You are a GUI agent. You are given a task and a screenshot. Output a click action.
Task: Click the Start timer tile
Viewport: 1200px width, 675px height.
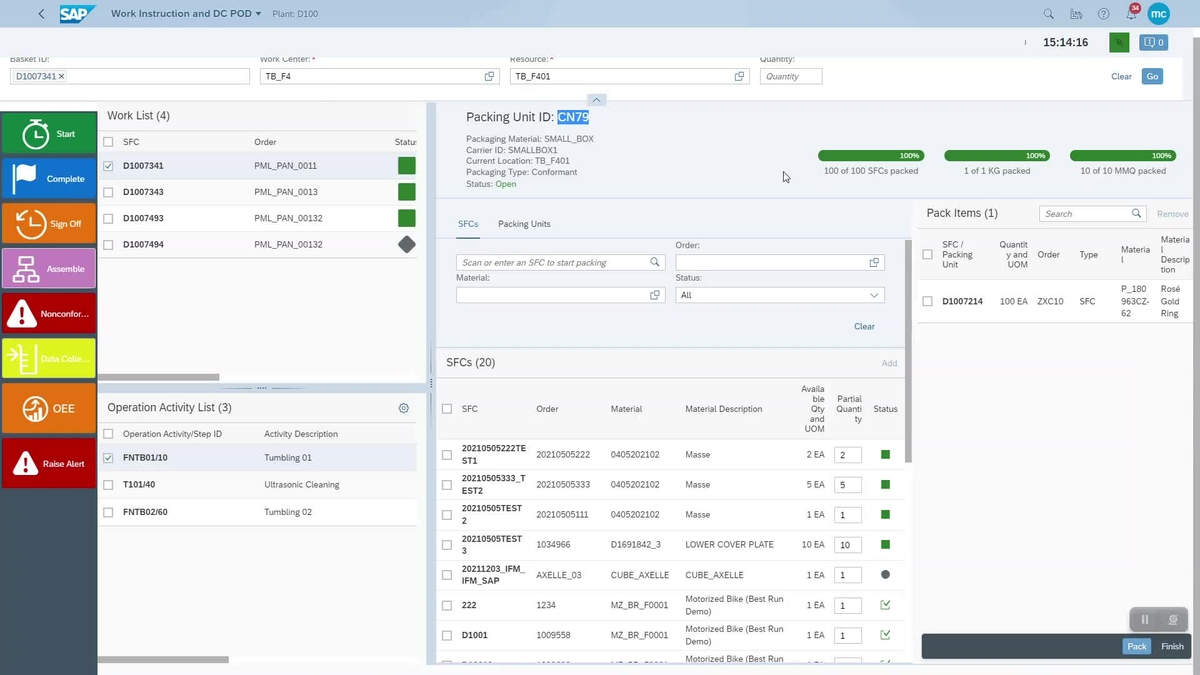pos(49,133)
